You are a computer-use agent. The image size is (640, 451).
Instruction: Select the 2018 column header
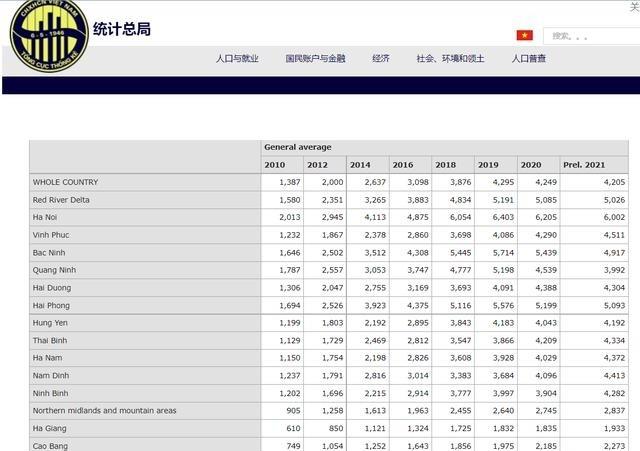click(x=453, y=165)
